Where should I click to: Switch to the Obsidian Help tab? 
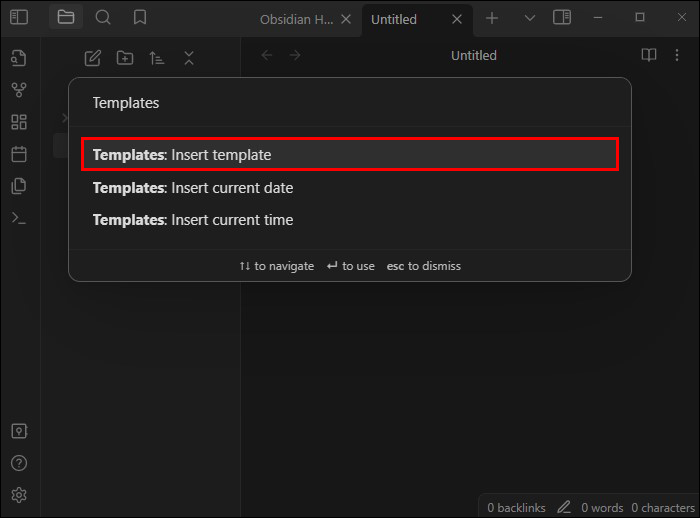coord(297,19)
